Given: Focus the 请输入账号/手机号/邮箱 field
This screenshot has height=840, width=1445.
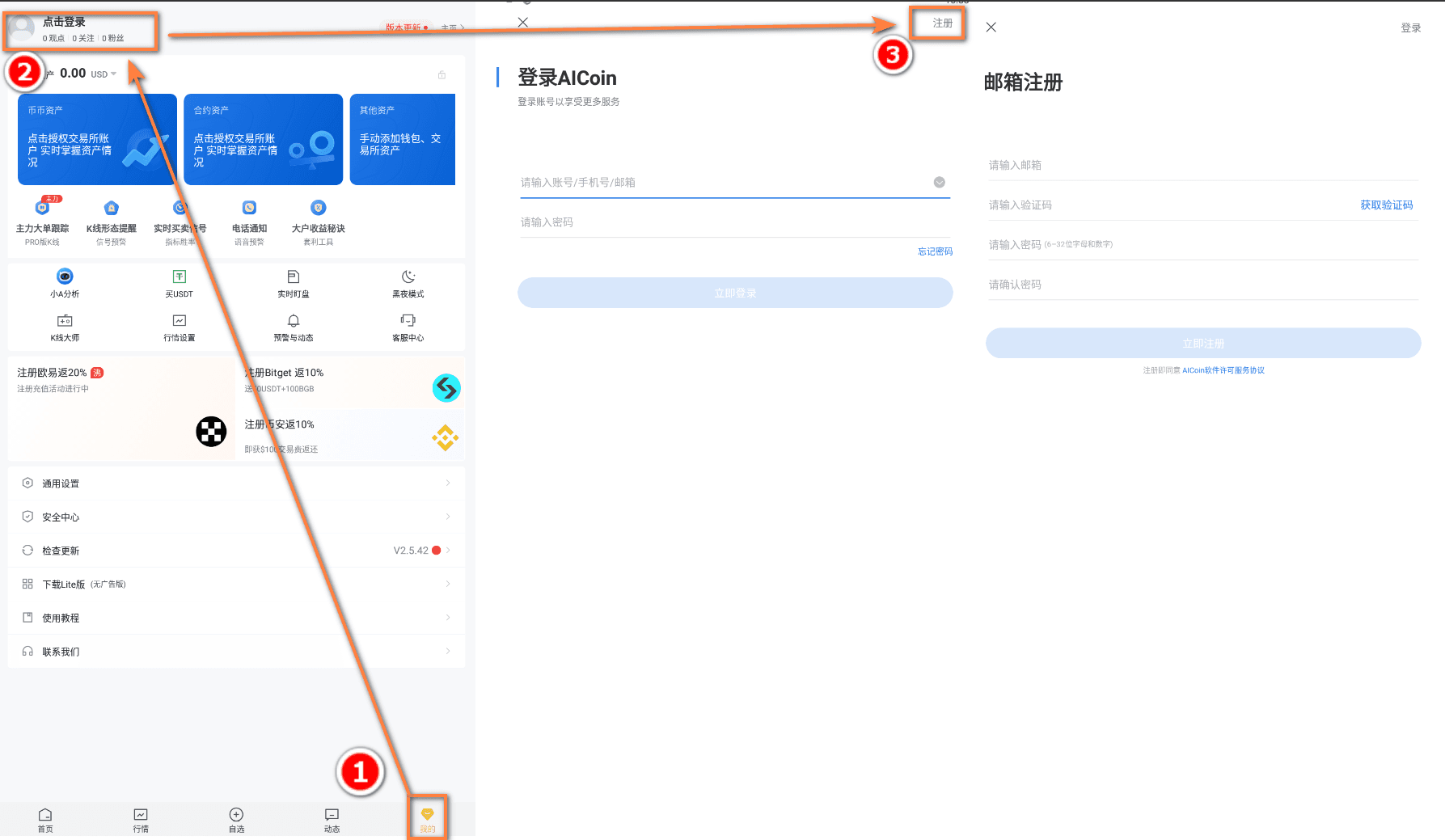Looking at the screenshot, I should [x=735, y=182].
